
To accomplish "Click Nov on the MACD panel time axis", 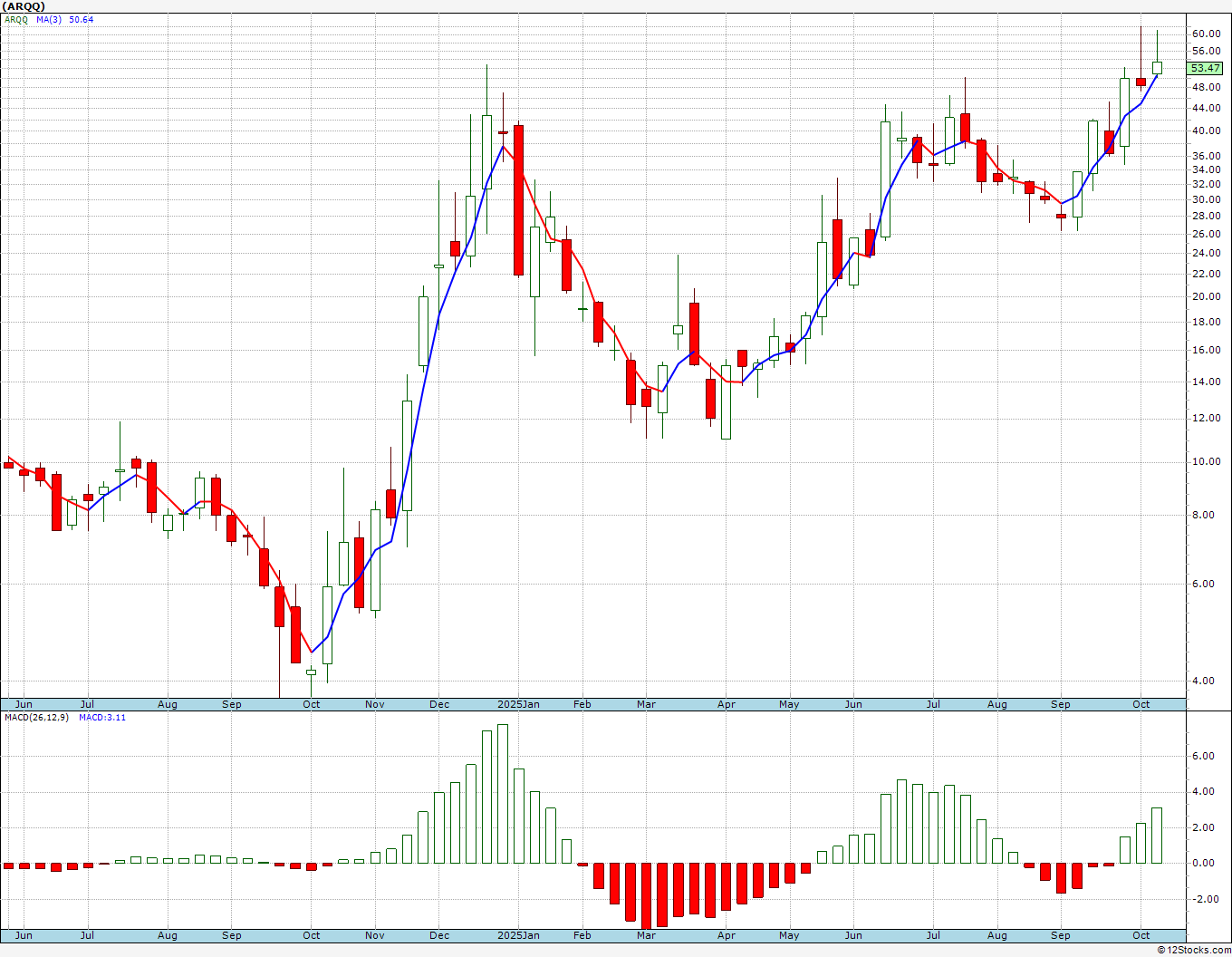I will (375, 935).
